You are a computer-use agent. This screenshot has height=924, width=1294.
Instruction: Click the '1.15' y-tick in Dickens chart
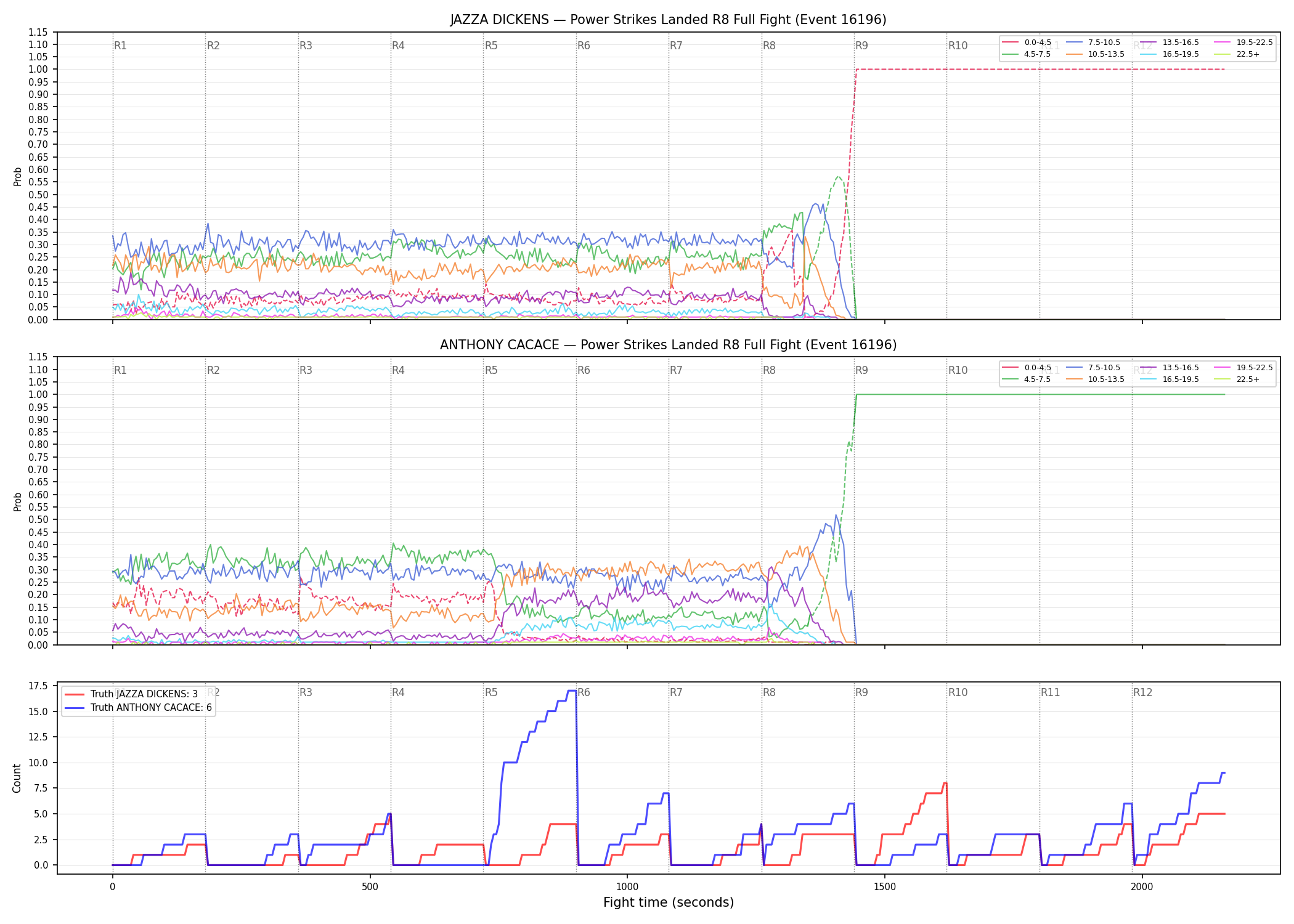coord(38,32)
